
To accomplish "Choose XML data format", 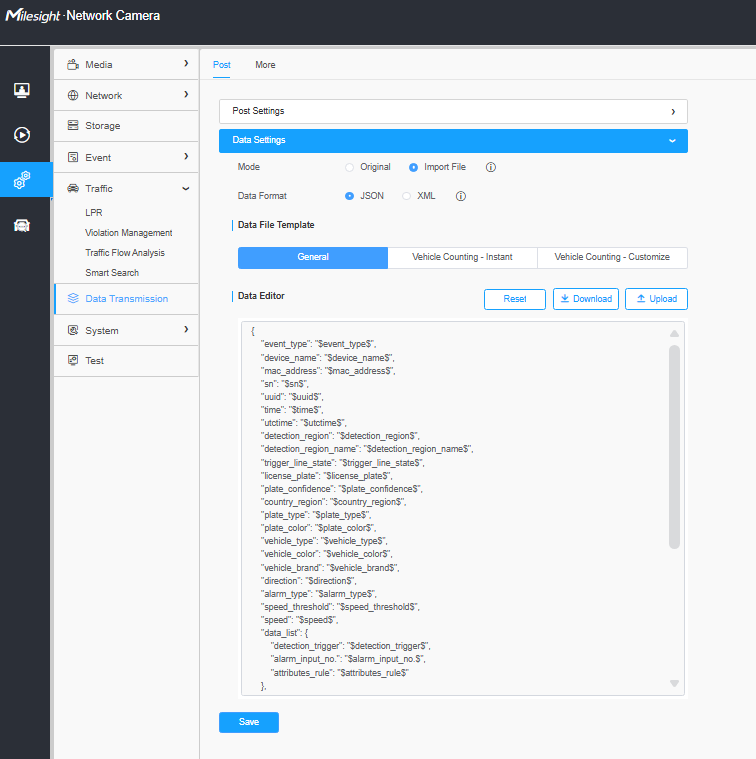I will click(407, 196).
